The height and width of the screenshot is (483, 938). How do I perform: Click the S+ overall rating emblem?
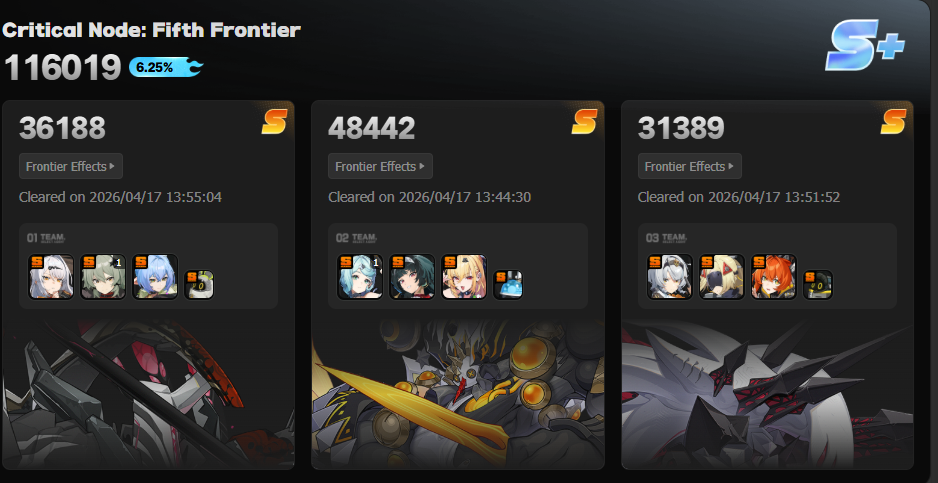click(x=865, y=45)
